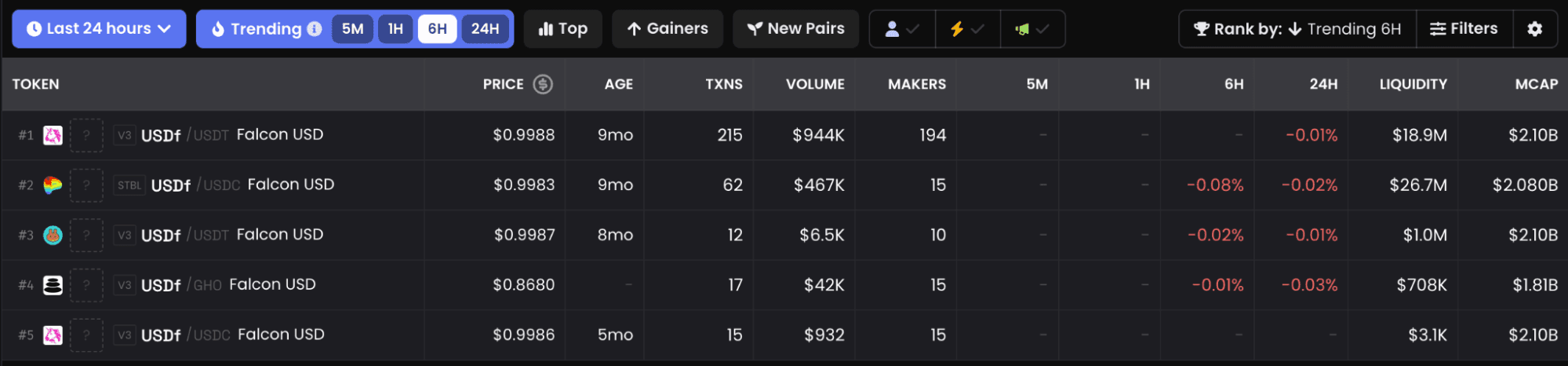Click the row #2 USDf/USDC rainbow token icon

[x=53, y=185]
